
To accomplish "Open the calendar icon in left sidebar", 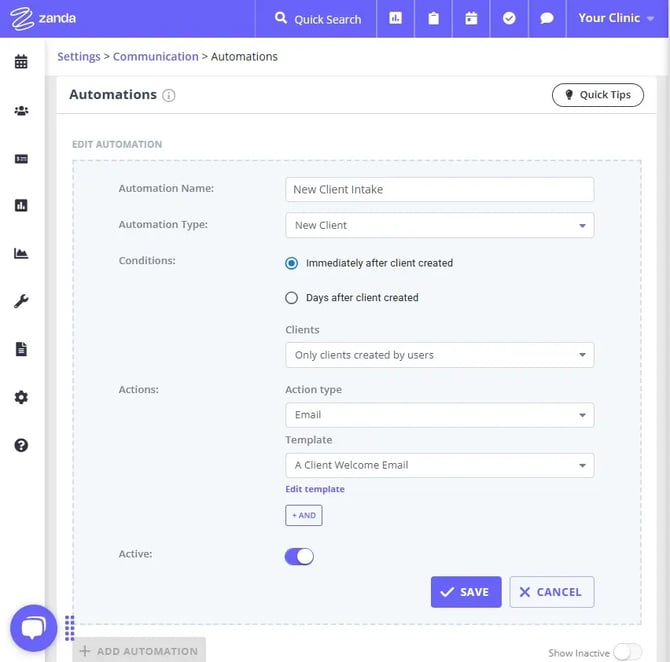I will pos(21,62).
